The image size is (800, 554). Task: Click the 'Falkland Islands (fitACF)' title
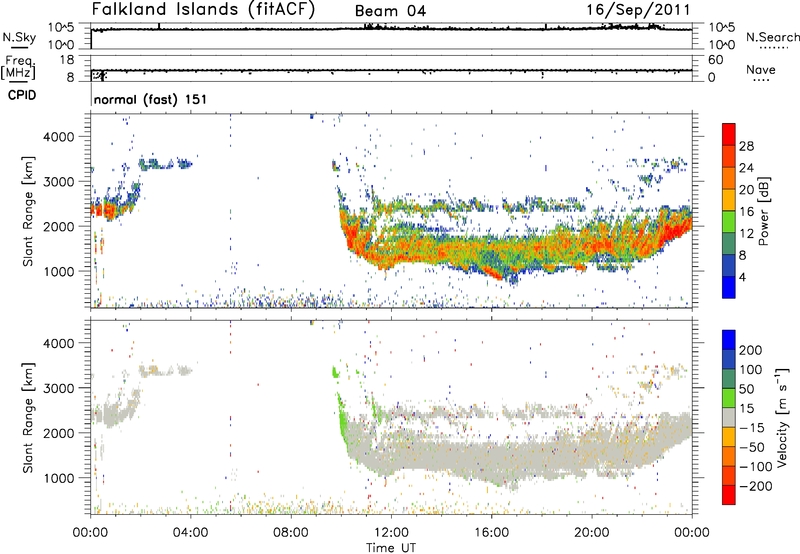coord(203,10)
